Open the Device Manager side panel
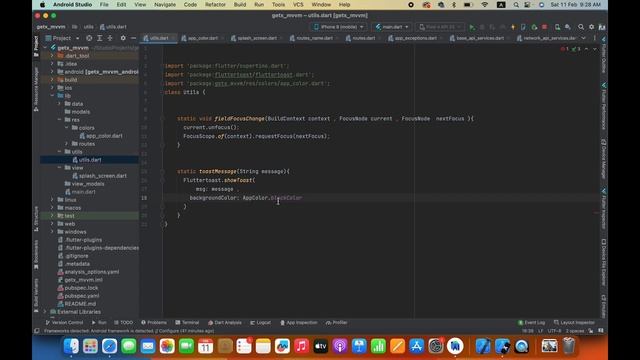 603,159
